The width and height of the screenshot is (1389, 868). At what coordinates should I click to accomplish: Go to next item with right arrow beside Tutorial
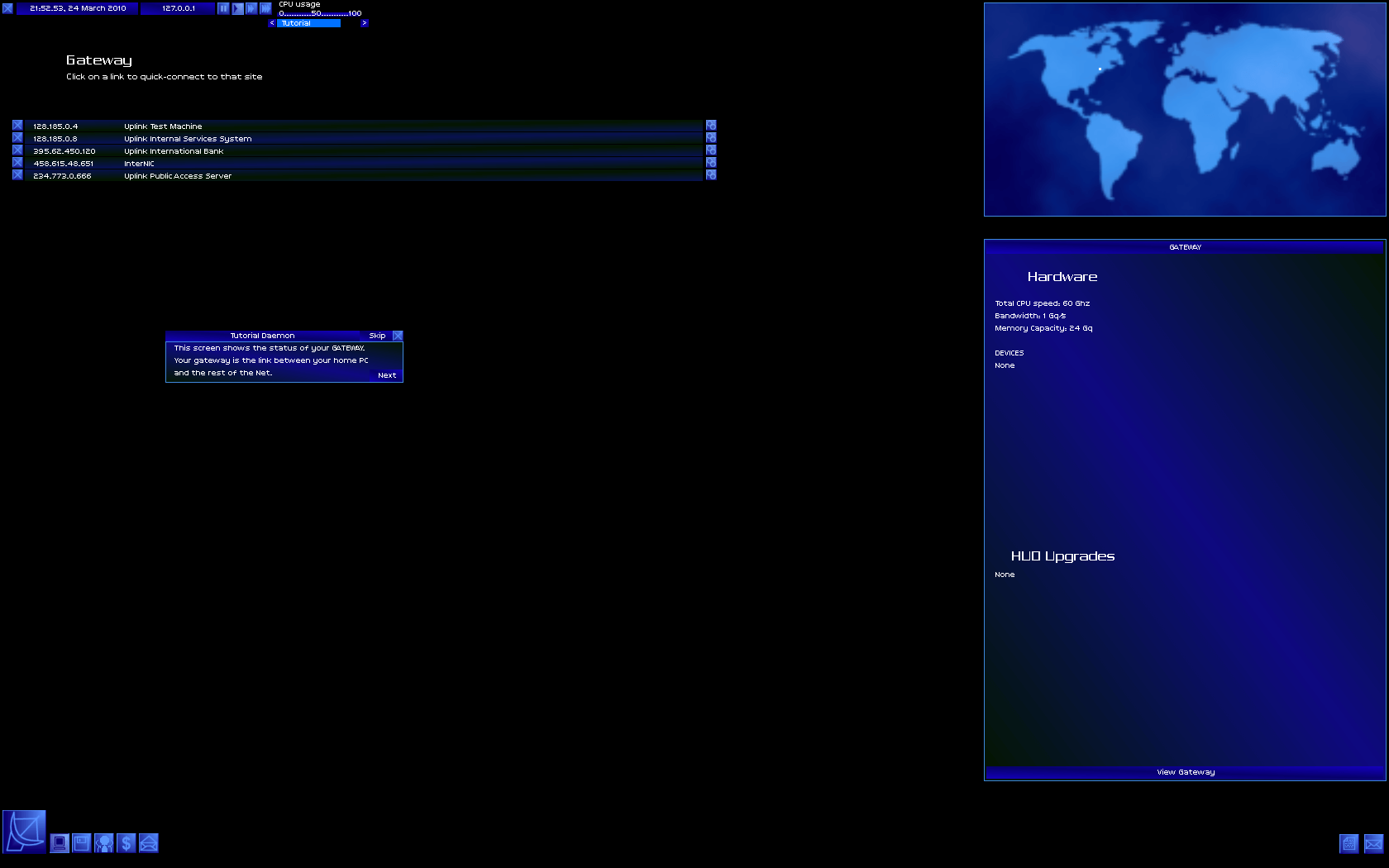[x=364, y=23]
